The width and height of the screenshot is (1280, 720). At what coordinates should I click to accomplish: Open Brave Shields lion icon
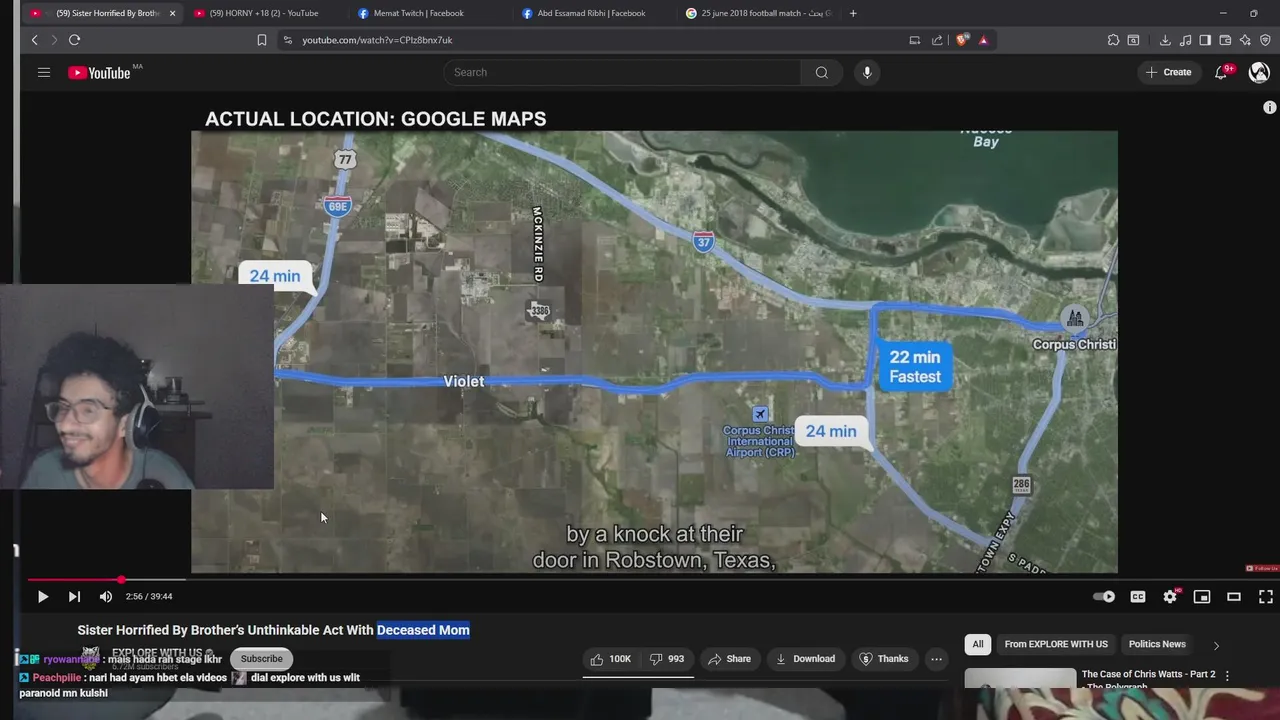962,40
